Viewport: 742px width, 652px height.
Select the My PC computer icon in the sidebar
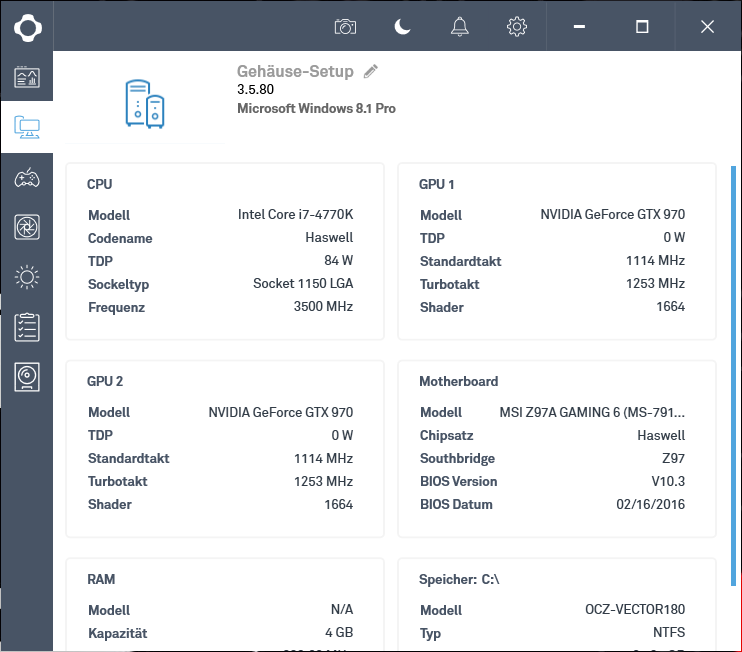pos(27,127)
